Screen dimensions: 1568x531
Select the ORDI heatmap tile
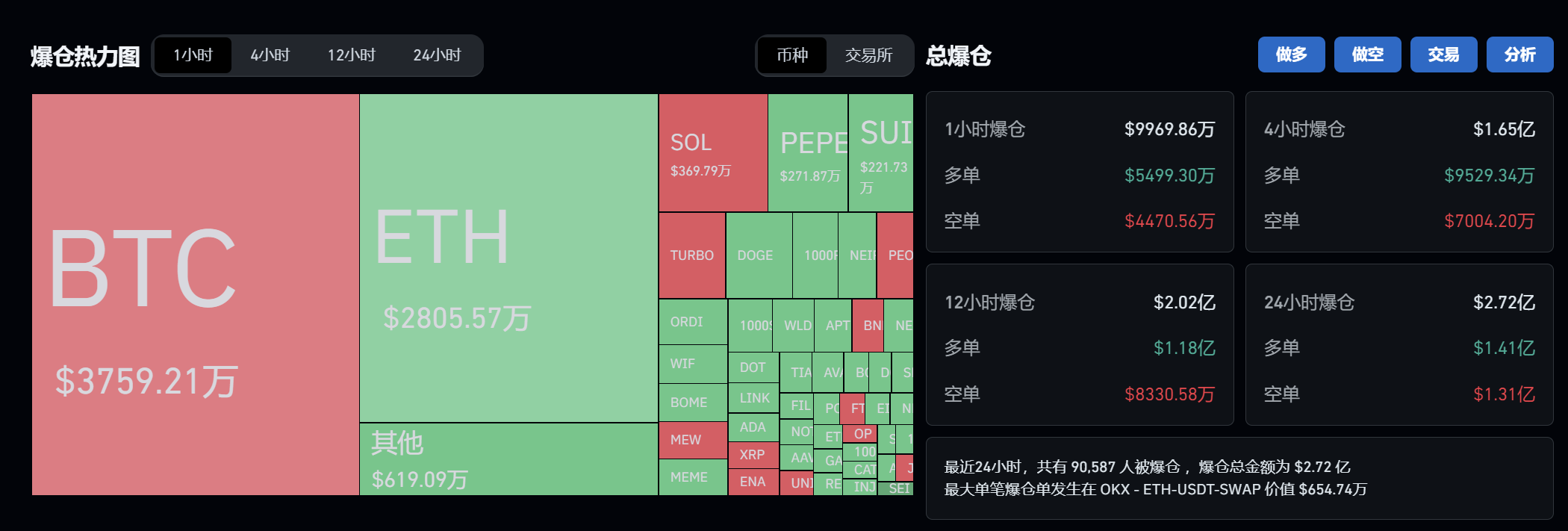[x=693, y=322]
